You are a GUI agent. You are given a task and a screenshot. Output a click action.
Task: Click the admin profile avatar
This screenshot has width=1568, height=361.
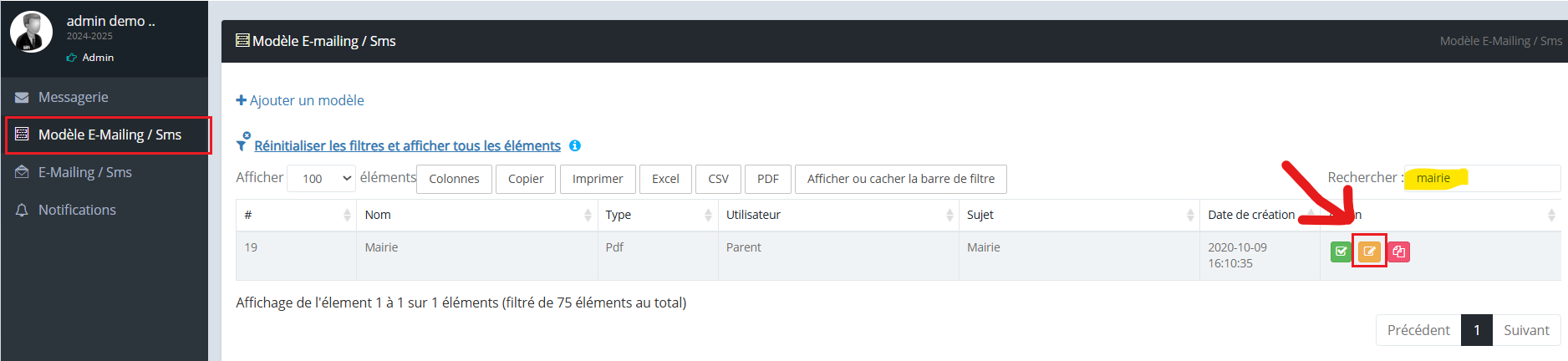coord(31,32)
